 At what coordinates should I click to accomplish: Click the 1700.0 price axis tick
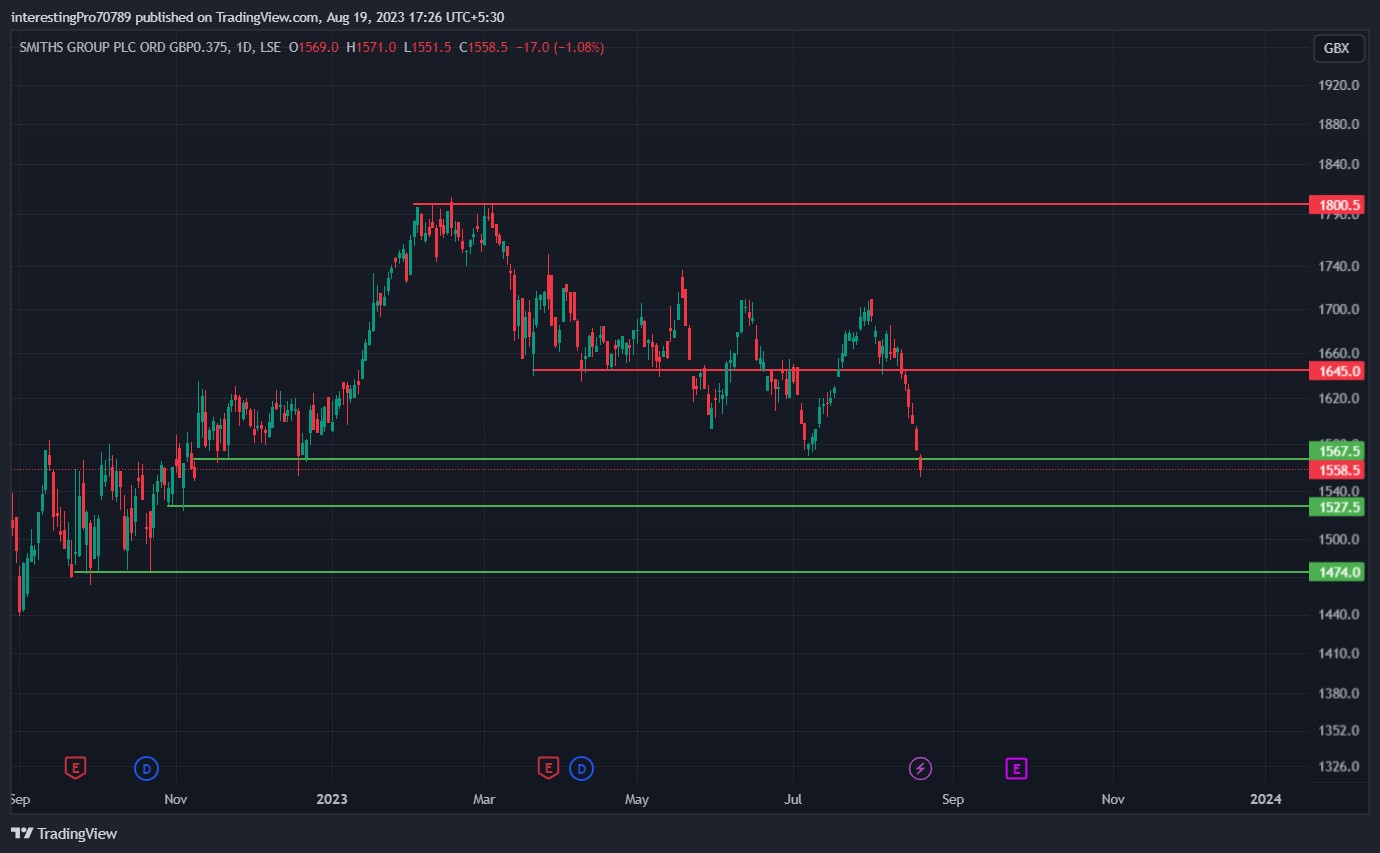1339,310
